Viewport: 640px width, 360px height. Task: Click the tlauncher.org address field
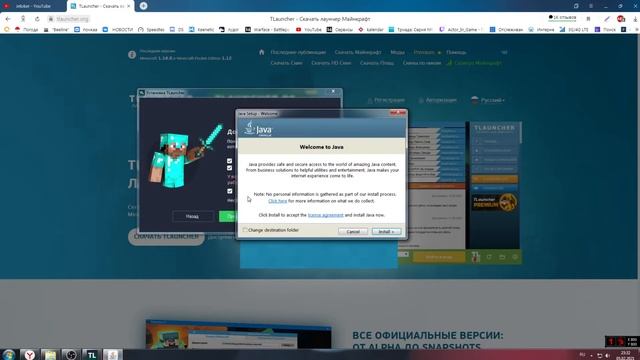pos(72,19)
